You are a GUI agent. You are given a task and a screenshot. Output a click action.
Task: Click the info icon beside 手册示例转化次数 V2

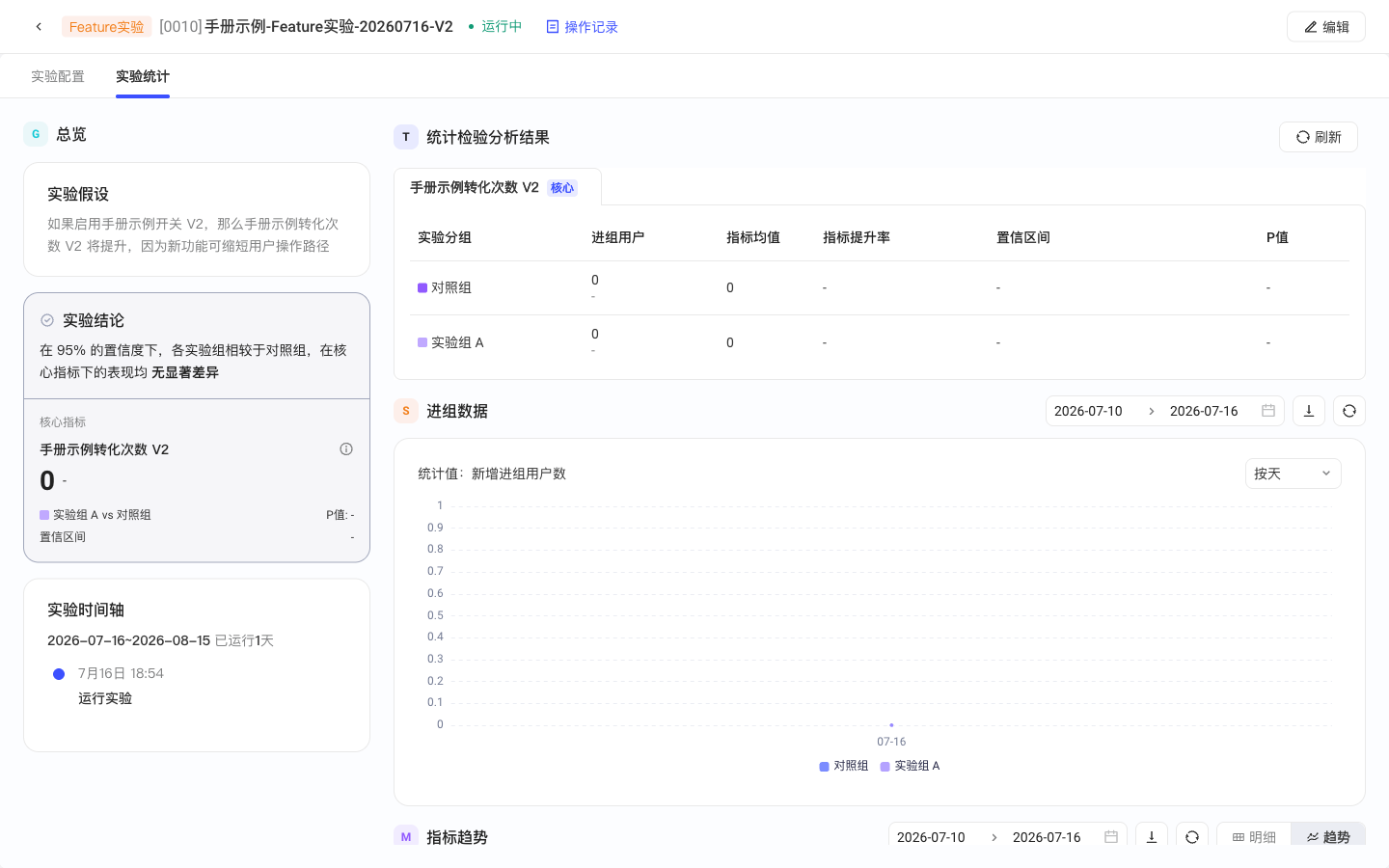[346, 449]
